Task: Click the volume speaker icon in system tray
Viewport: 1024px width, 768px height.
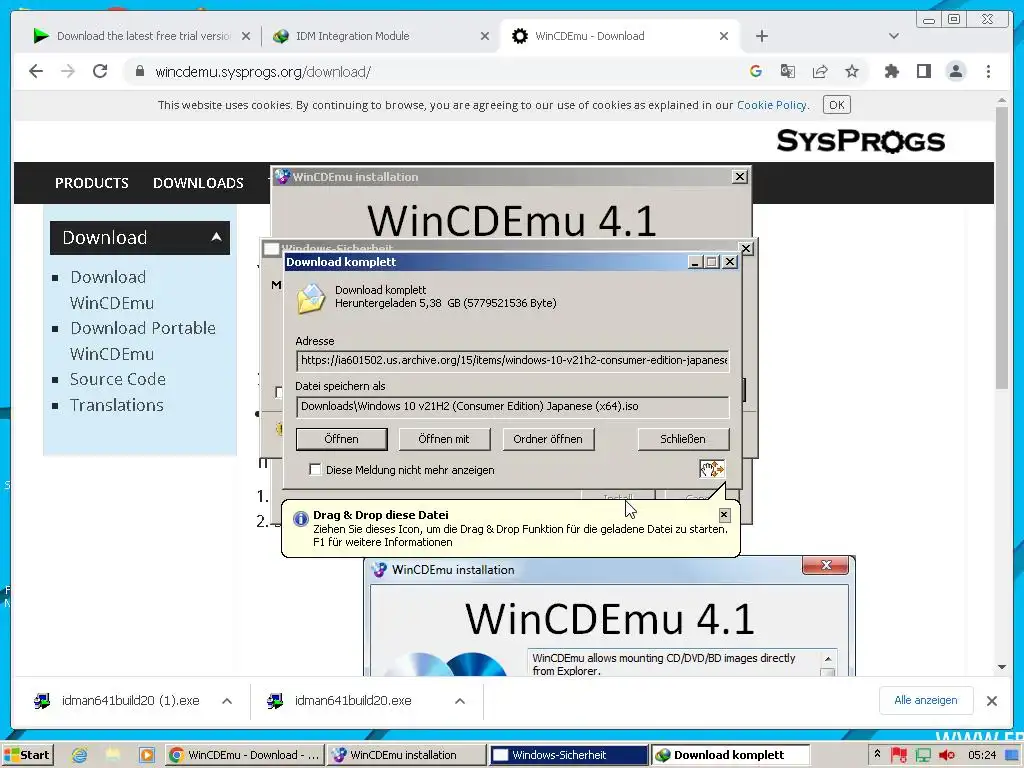Action: (x=947, y=755)
